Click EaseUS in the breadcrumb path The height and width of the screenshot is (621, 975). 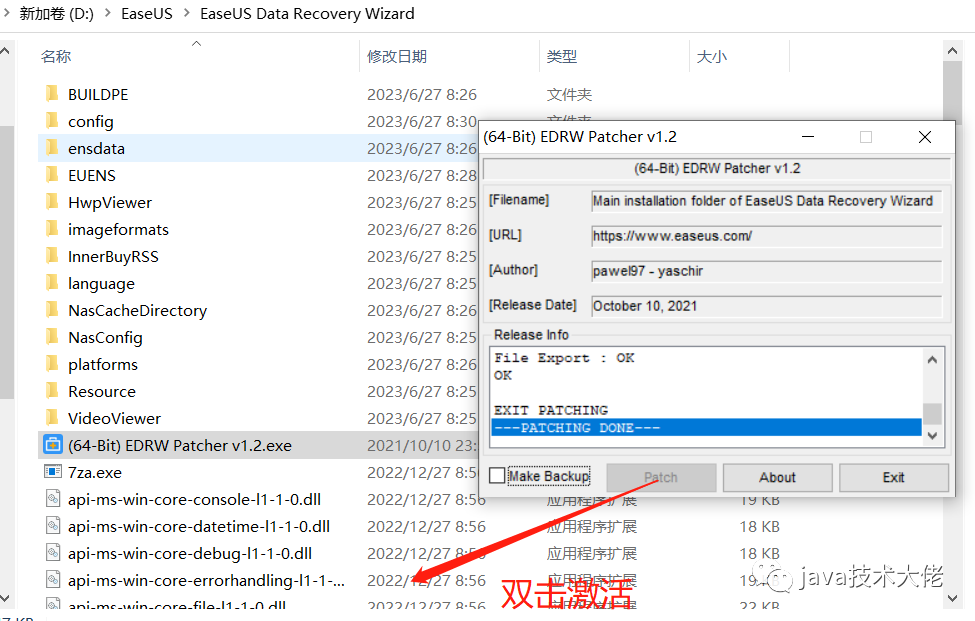tap(147, 14)
